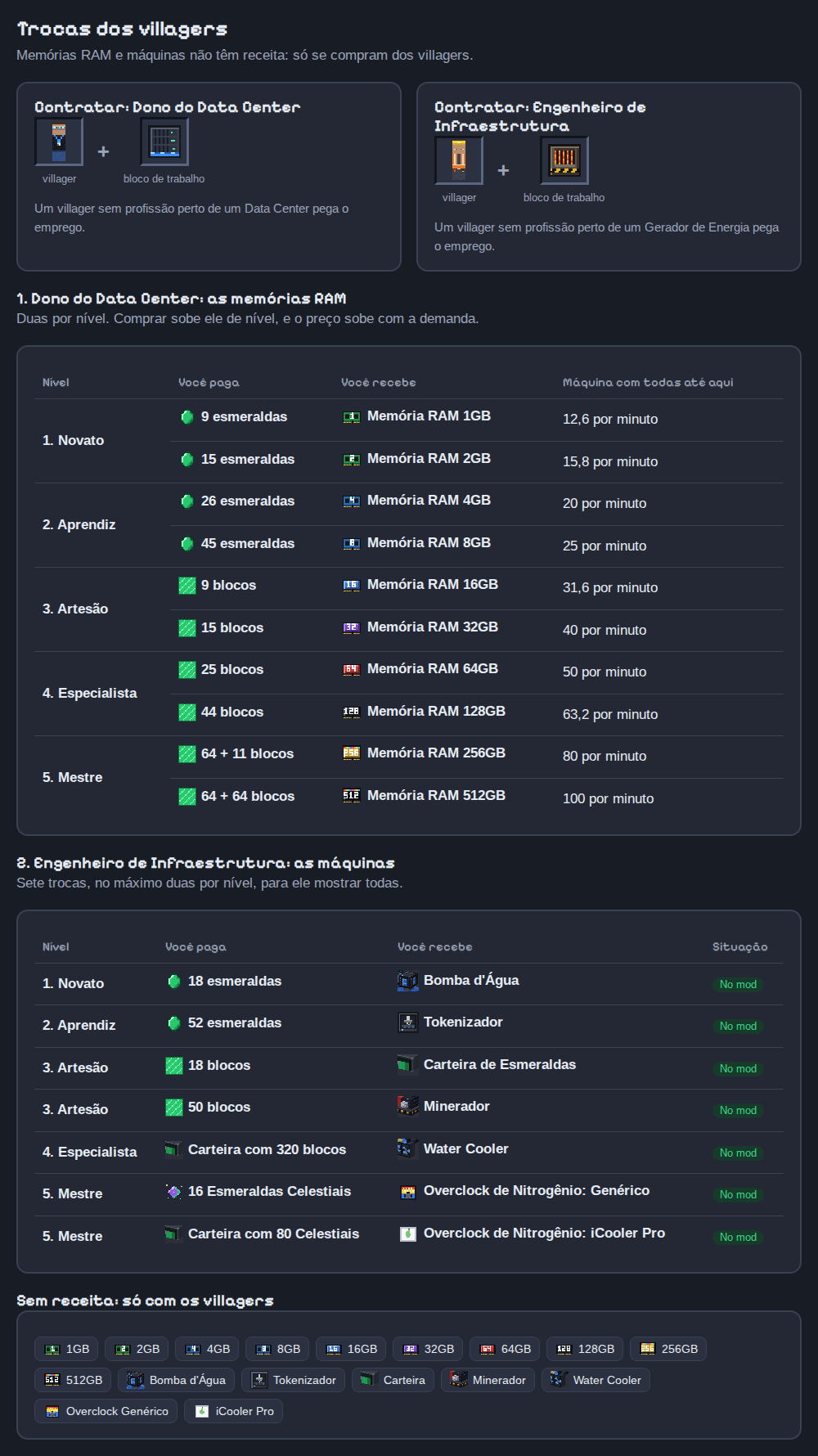Click the villager icon in the Engenheiro de Infraestrutura card
Image resolution: width=818 pixels, height=1456 pixels.
coord(459,160)
